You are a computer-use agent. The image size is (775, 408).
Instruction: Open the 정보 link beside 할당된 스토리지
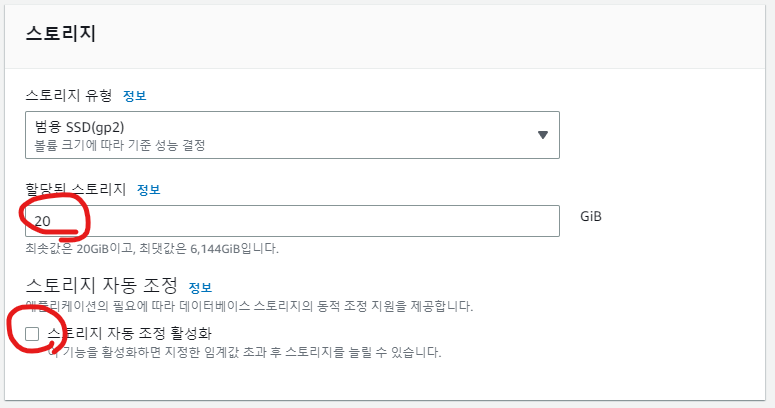(x=148, y=190)
